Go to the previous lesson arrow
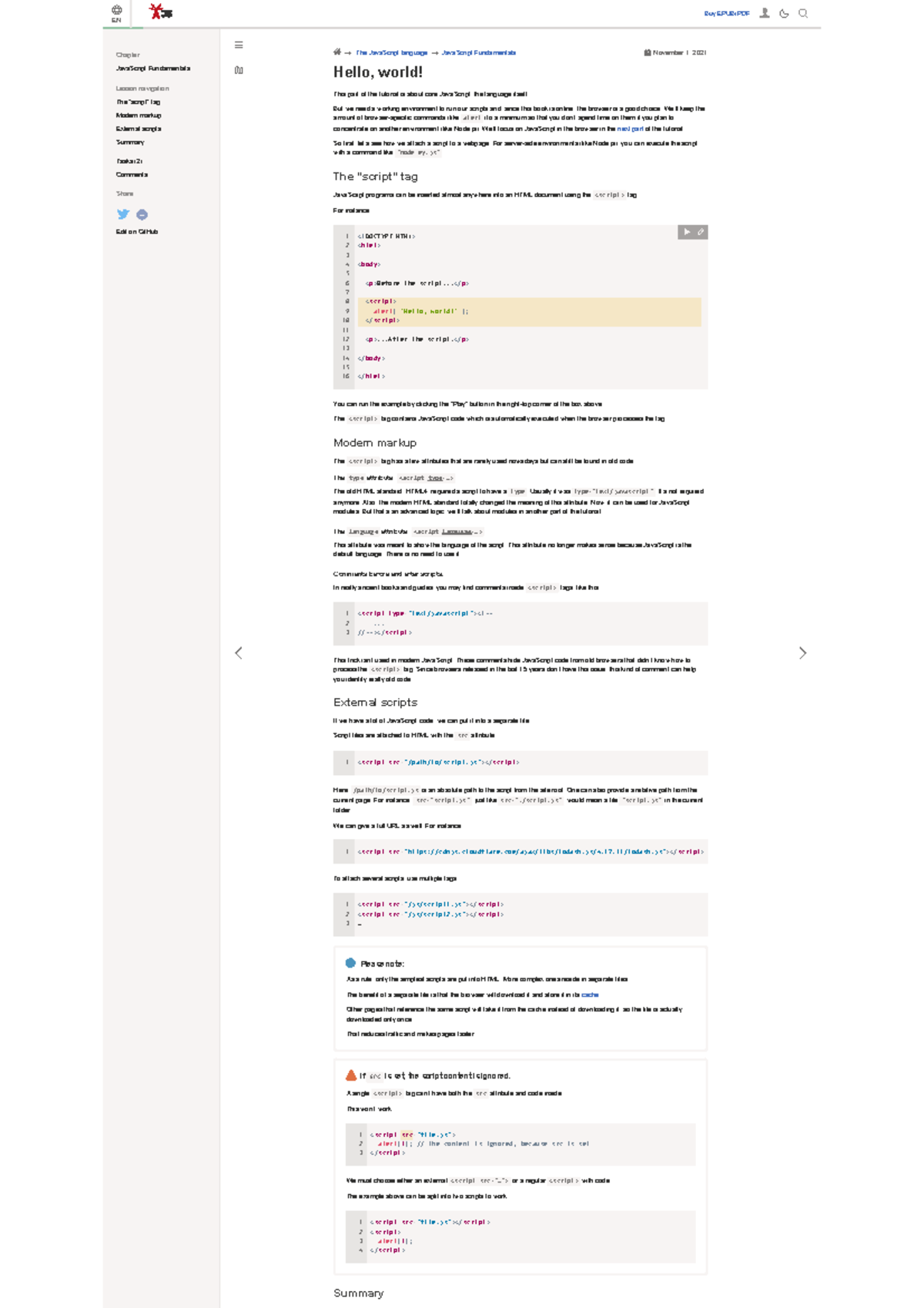Image resolution: width=924 pixels, height=1308 pixels. coord(239,653)
